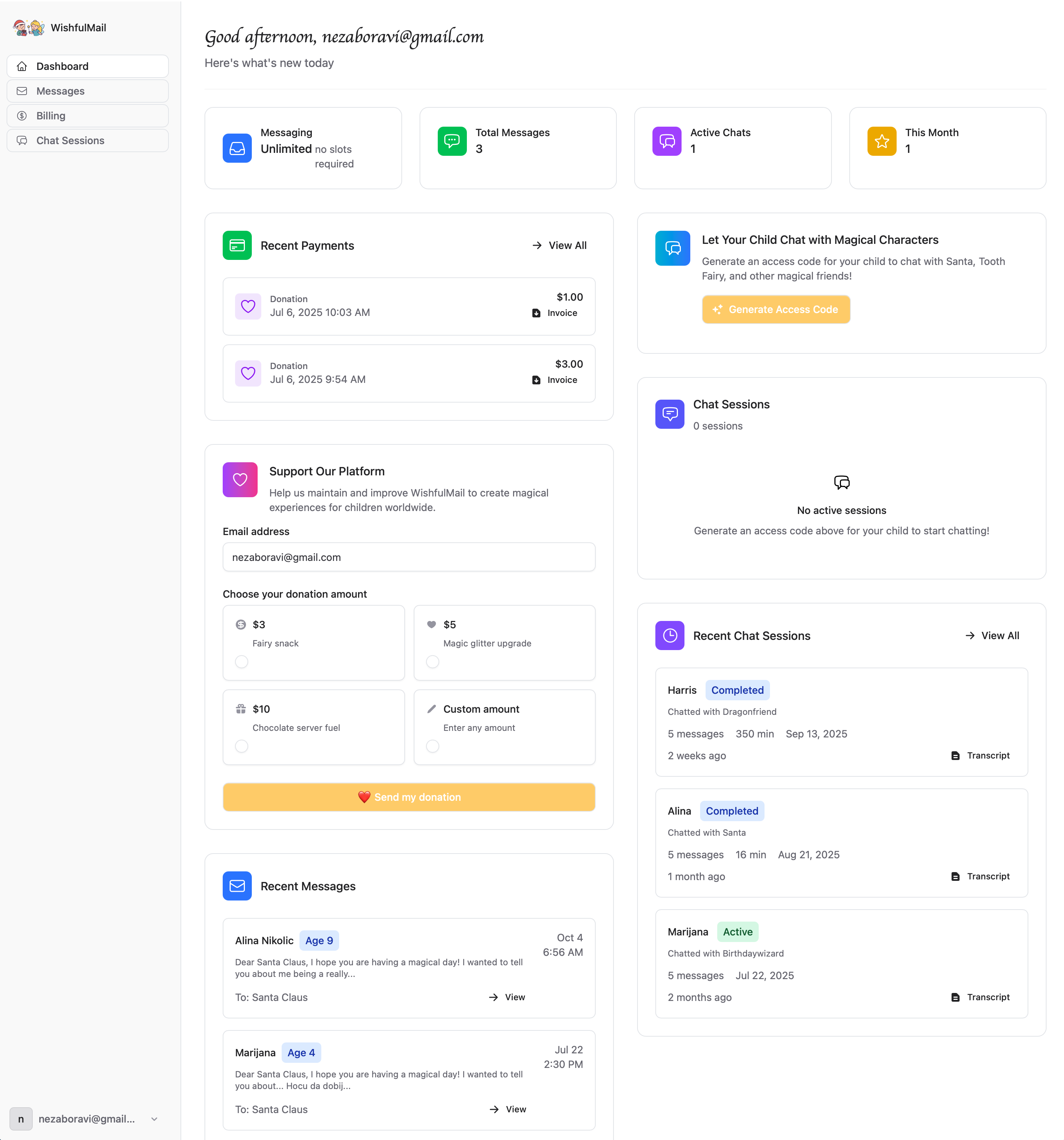Open Transcript for Marijana's active session
This screenshot has height=1140, width=1064.
click(980, 997)
